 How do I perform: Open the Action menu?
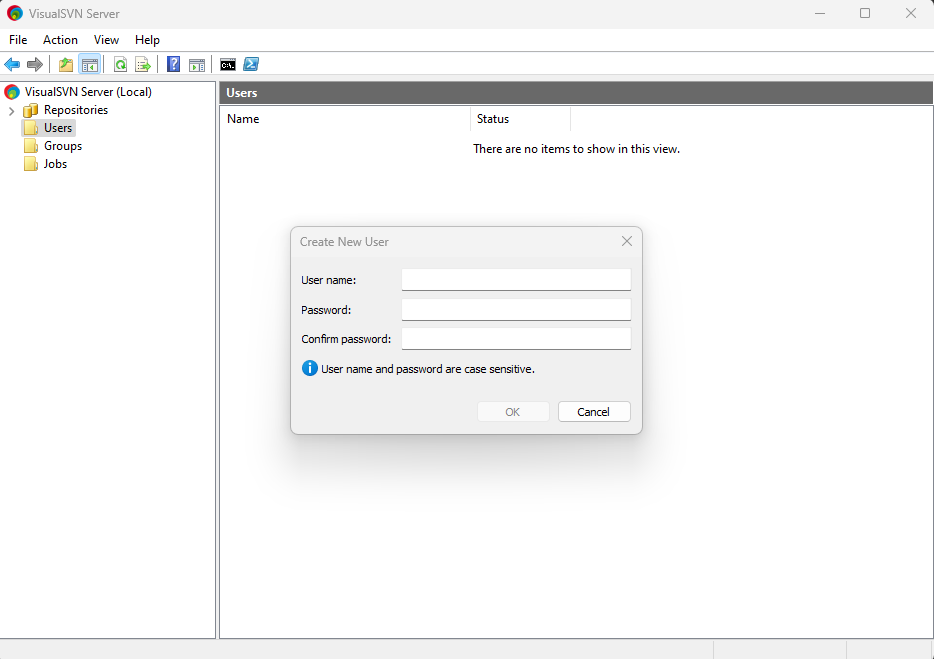(x=60, y=40)
